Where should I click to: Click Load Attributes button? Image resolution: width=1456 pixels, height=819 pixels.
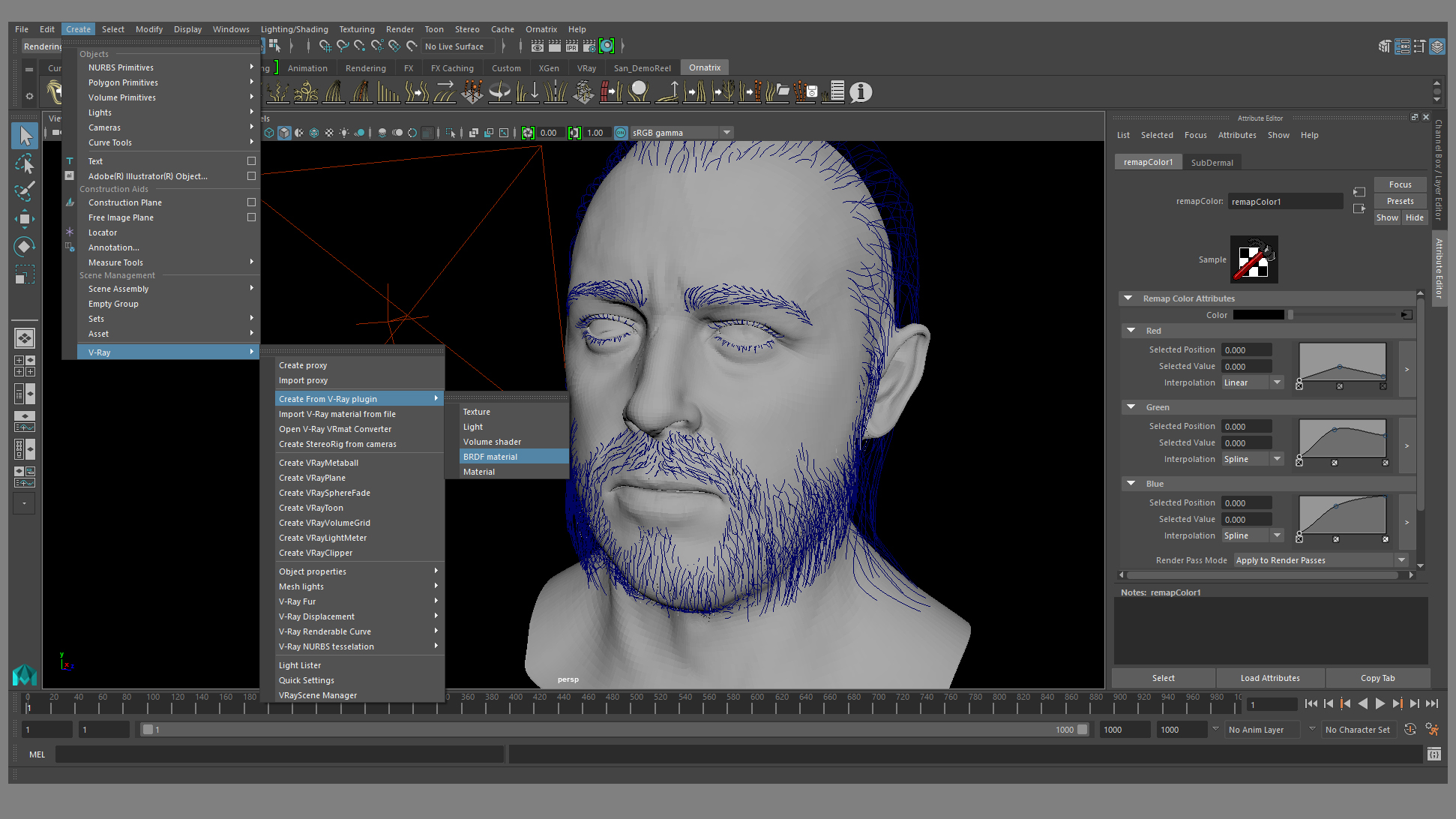pyautogui.click(x=1270, y=678)
